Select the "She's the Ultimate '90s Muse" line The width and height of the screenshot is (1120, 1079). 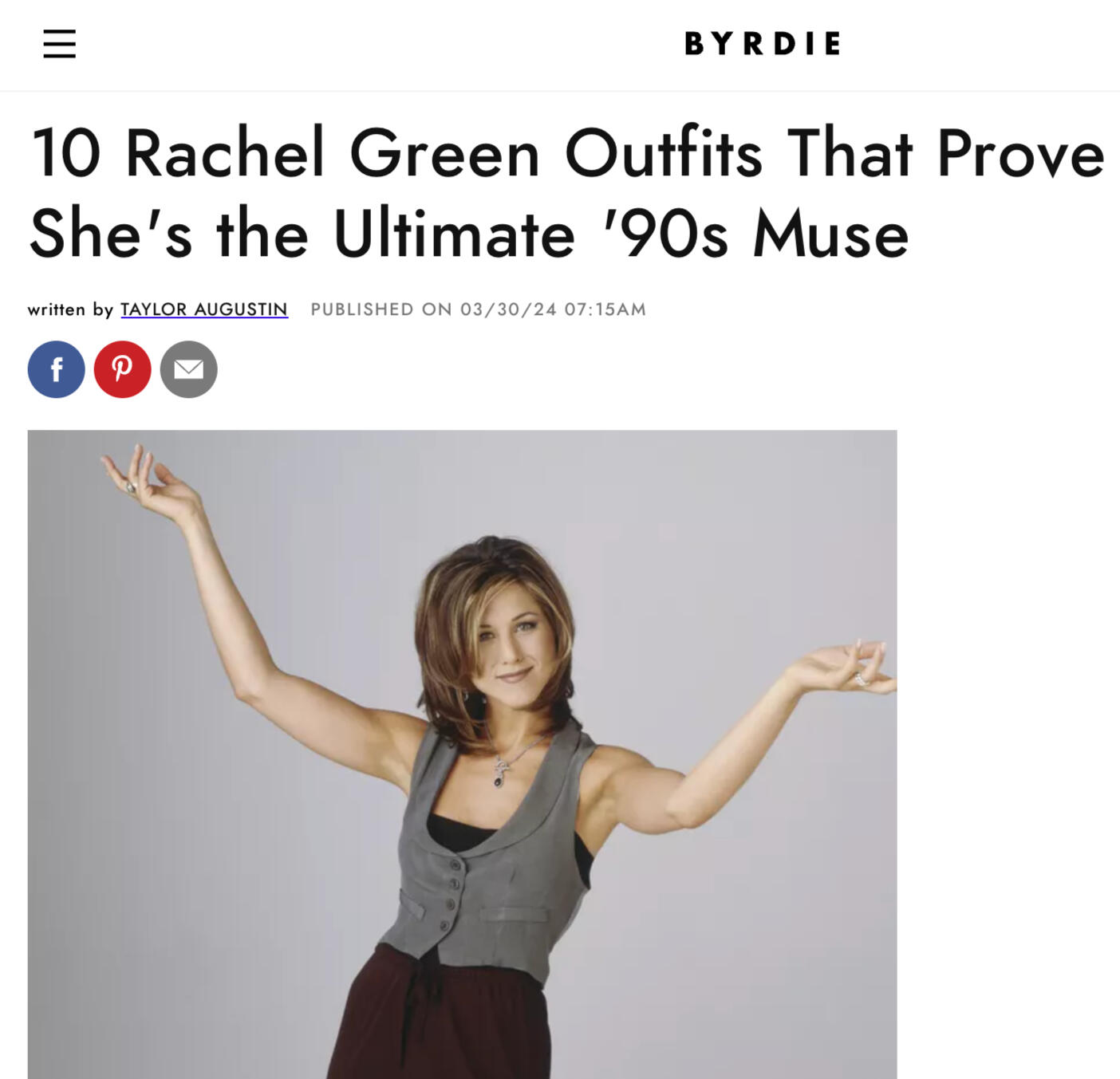pos(469,234)
